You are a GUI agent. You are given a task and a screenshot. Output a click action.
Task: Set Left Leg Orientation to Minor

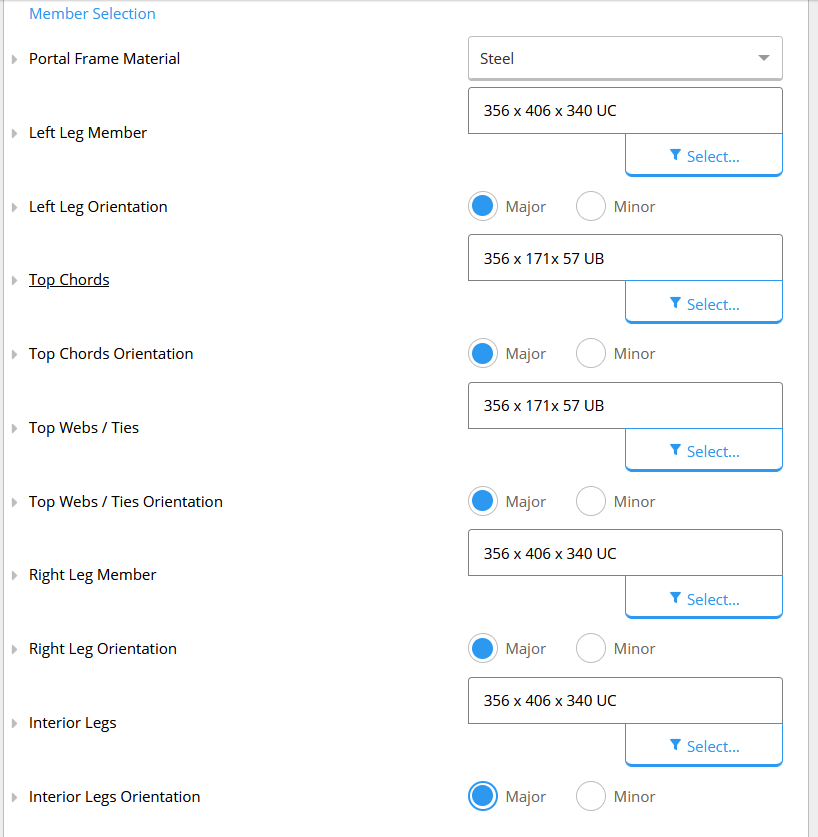[591, 206]
